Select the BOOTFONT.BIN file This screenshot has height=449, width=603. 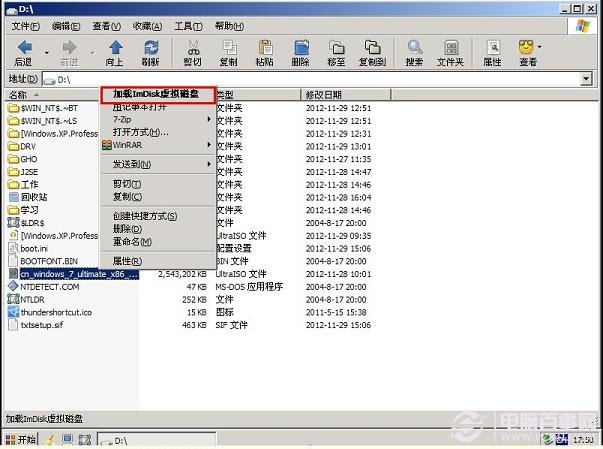(43, 261)
